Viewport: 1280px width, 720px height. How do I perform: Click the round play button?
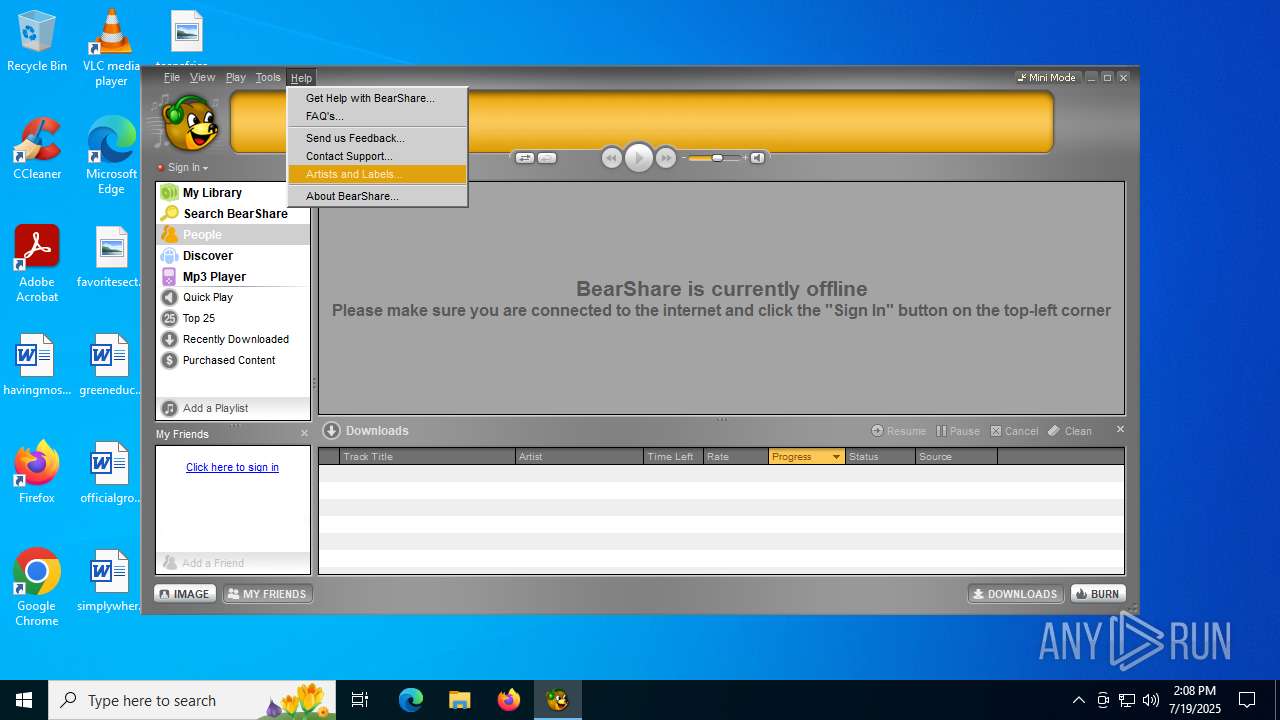(x=638, y=158)
